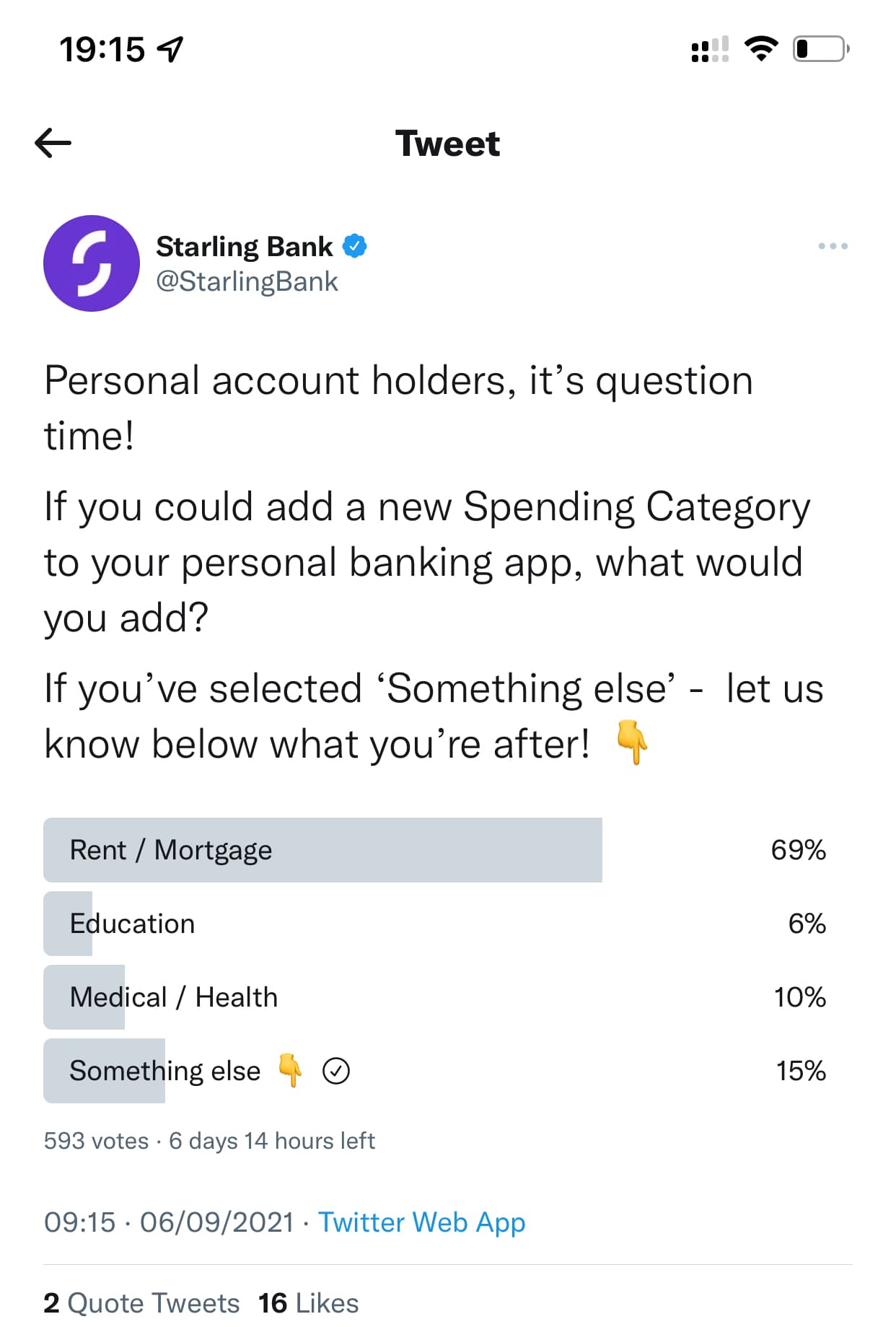View the 16 Likes list
Screen dimensions: 896x1327
(x=308, y=1303)
